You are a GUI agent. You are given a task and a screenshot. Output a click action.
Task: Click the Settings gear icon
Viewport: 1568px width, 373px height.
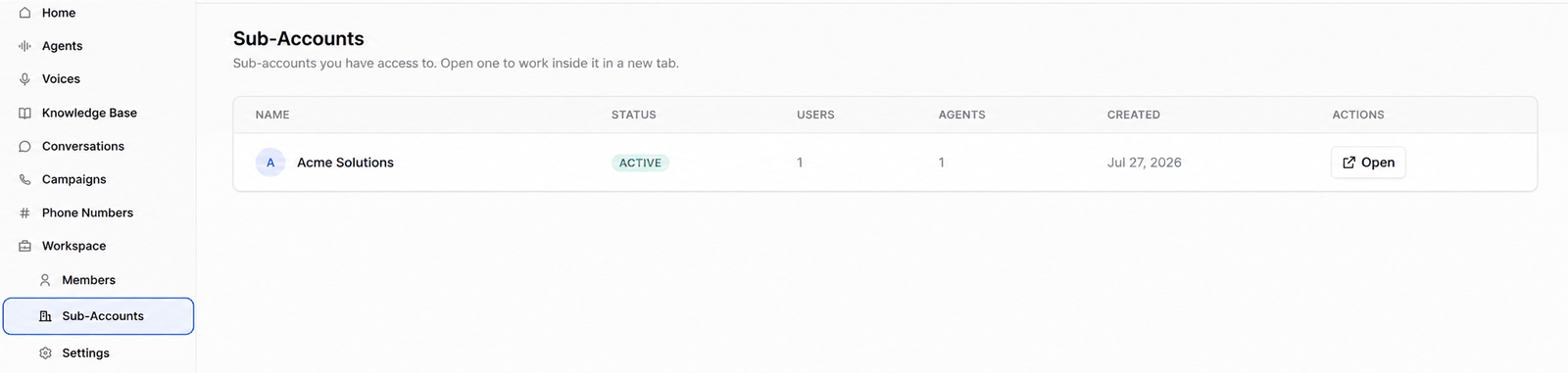45,353
